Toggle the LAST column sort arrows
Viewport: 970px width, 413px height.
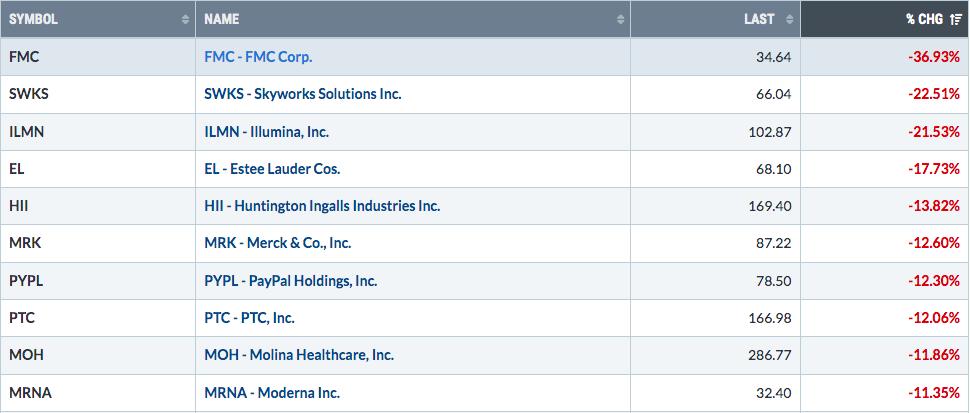(x=789, y=20)
